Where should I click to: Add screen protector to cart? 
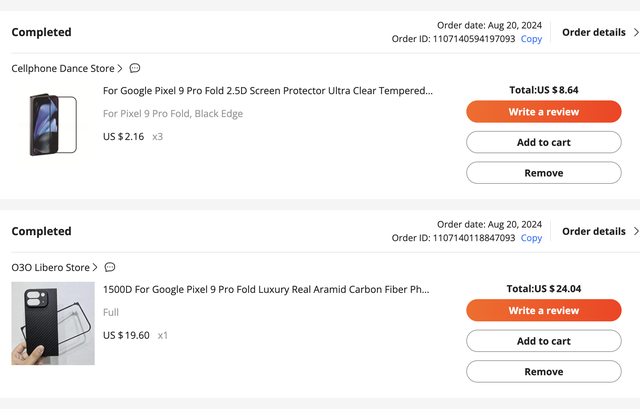pyautogui.click(x=543, y=142)
